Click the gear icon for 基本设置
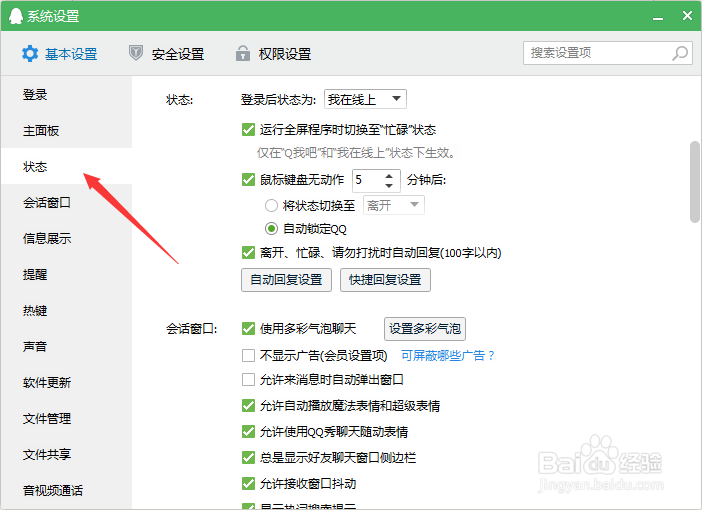 (30, 54)
